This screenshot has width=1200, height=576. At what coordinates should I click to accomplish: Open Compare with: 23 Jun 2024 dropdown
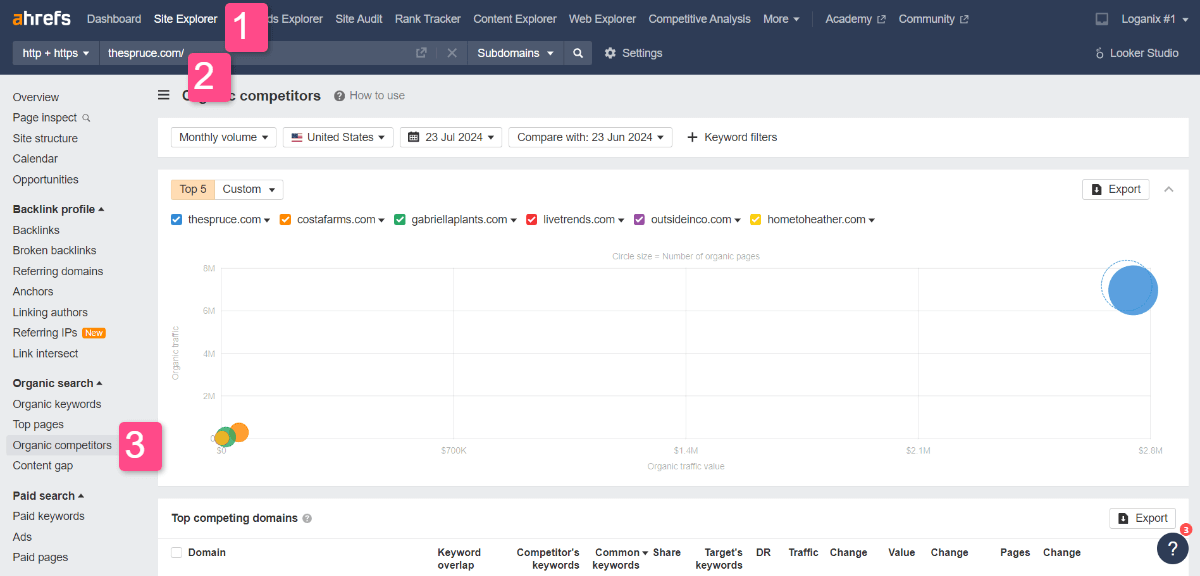(x=590, y=137)
